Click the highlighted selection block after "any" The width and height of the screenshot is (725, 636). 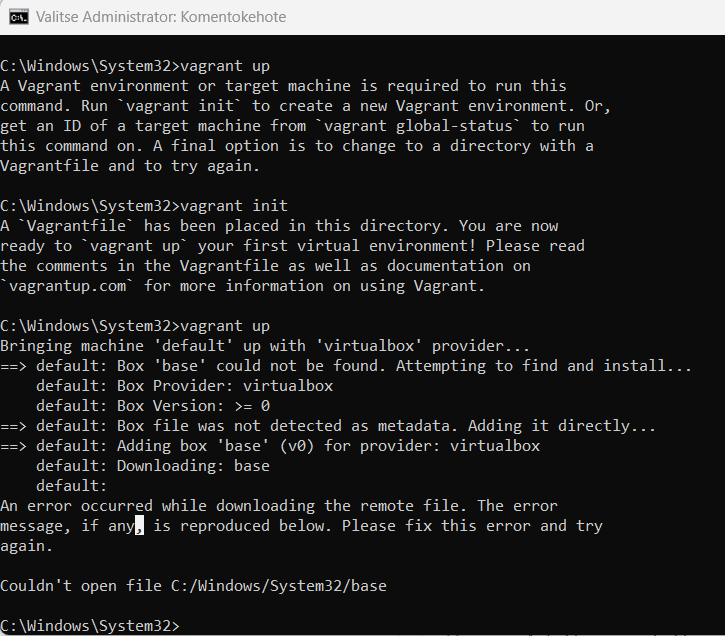(140, 526)
